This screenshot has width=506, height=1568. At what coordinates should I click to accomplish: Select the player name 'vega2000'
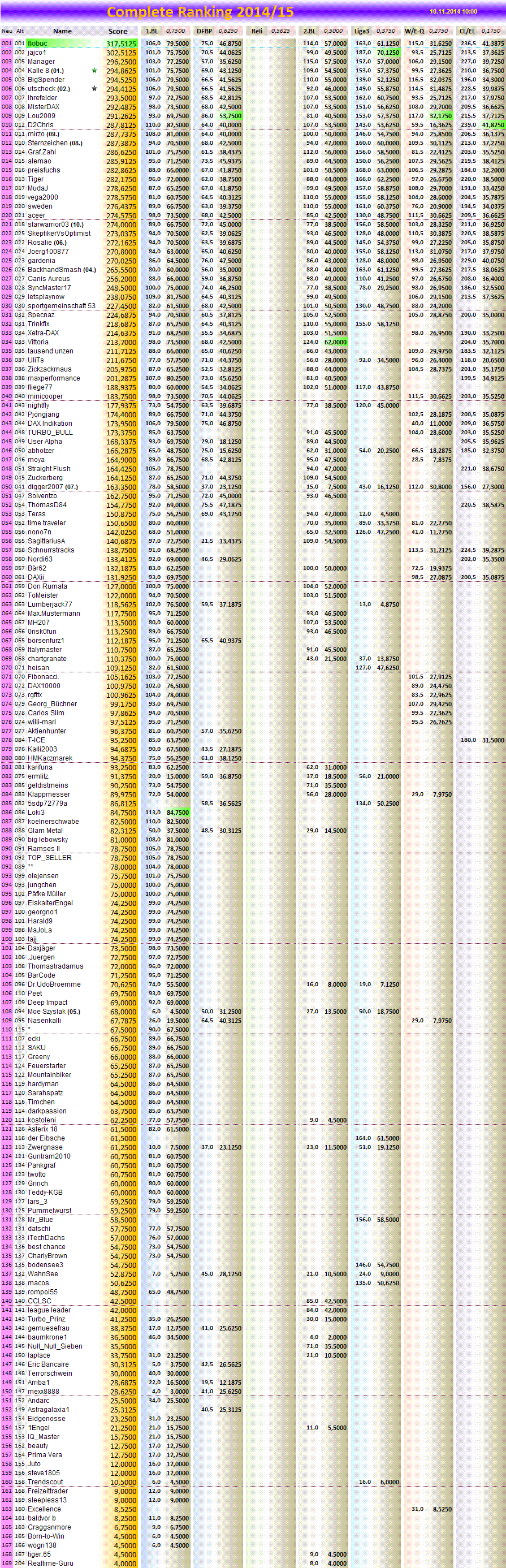pyautogui.click(x=43, y=197)
